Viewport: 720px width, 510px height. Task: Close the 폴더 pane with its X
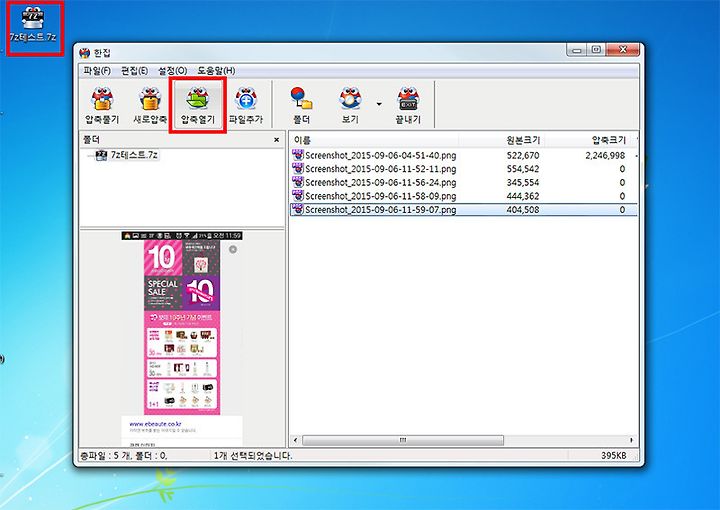pos(276,140)
